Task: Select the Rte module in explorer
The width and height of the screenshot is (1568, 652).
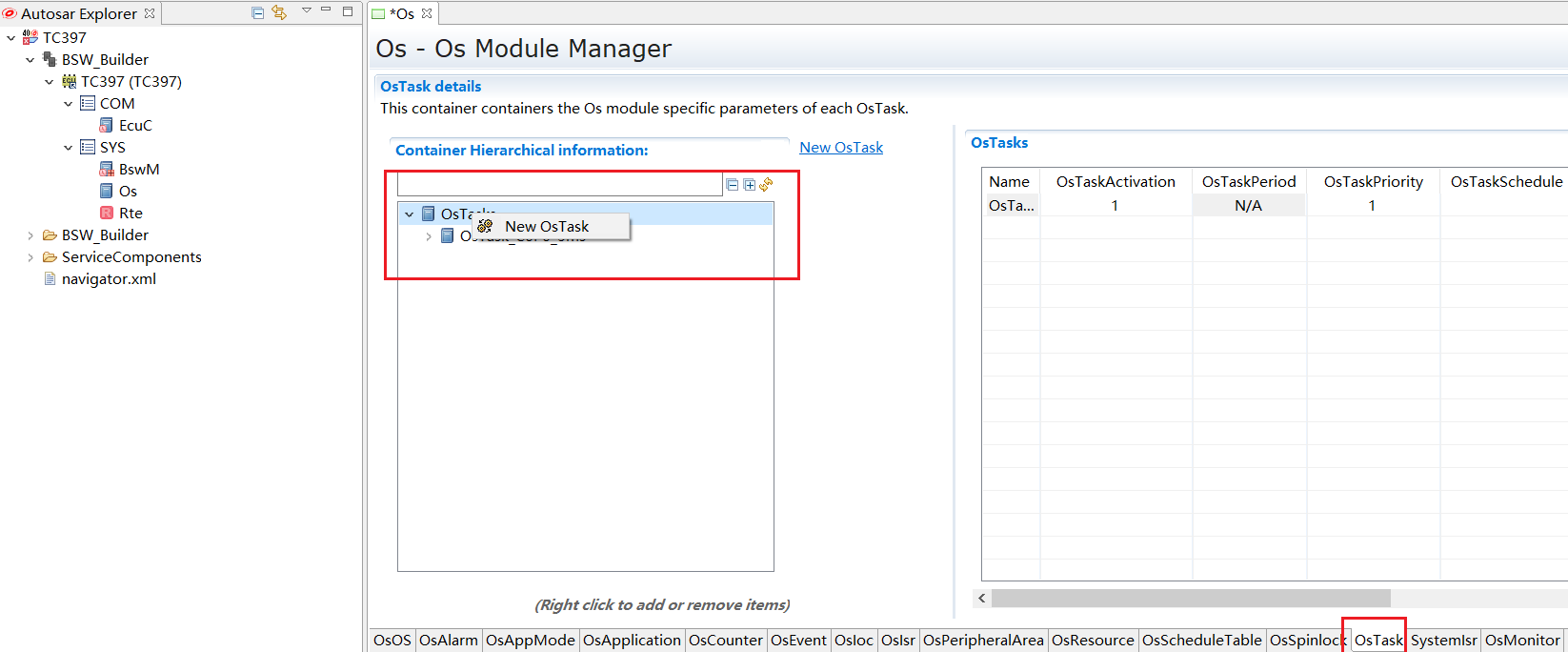Action: point(131,214)
